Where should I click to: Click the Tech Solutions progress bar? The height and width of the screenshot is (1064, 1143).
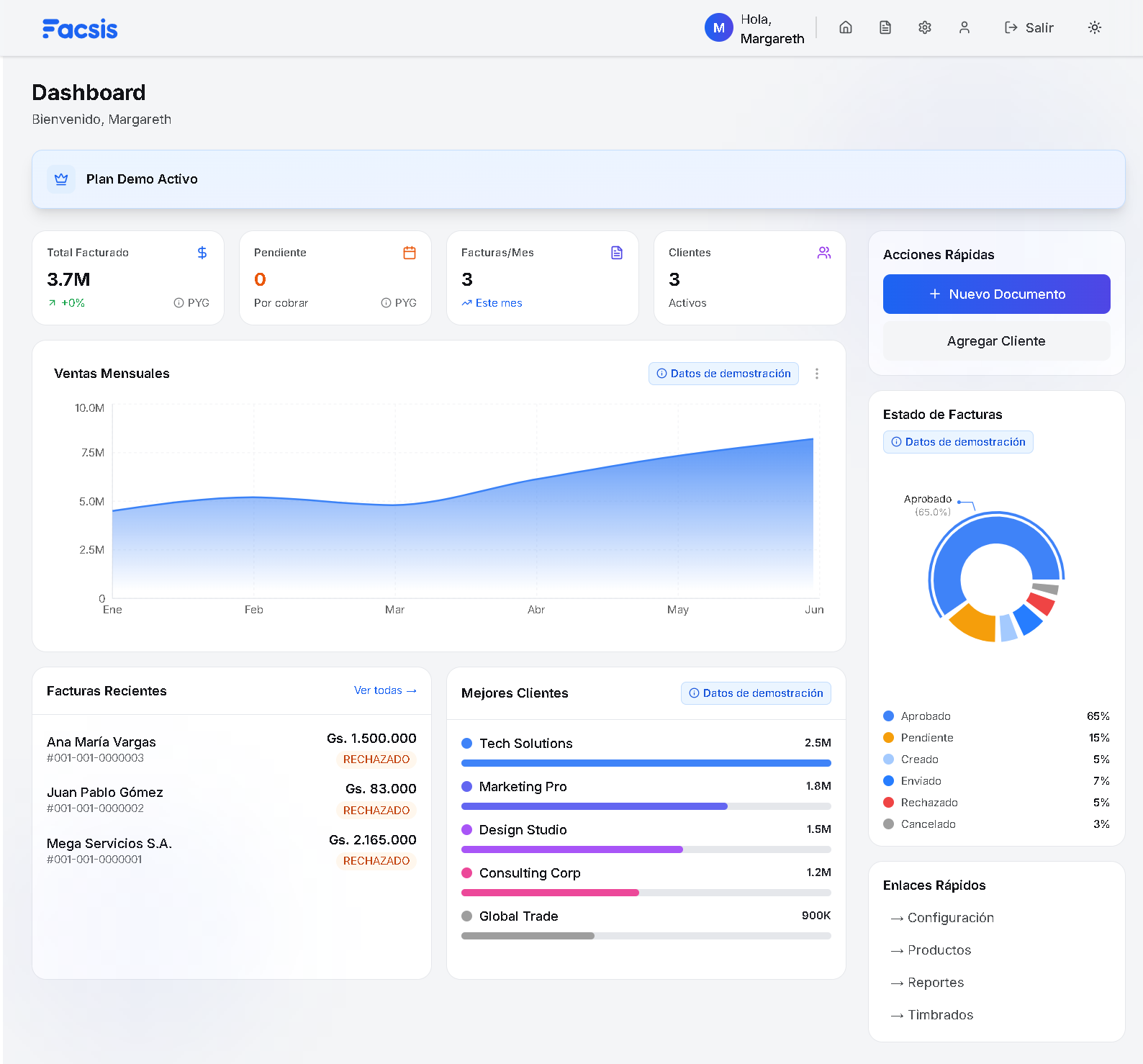[646, 763]
